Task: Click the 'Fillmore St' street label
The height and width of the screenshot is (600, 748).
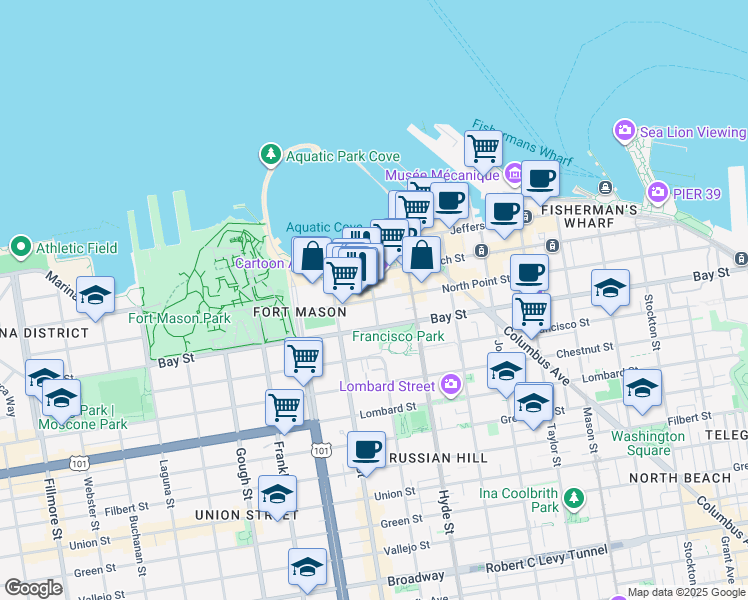Action: point(53,509)
